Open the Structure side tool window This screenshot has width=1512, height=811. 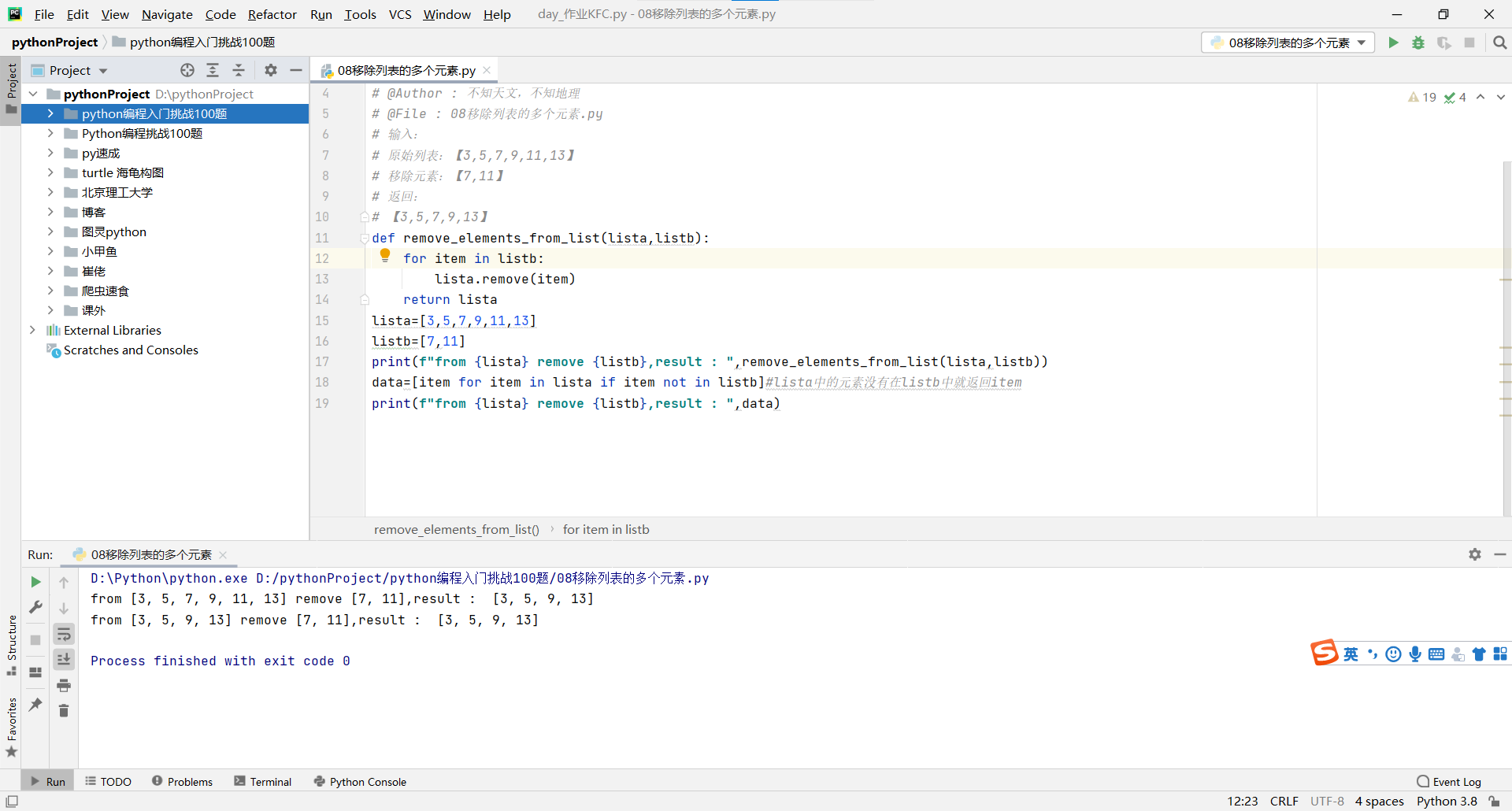pos(11,645)
